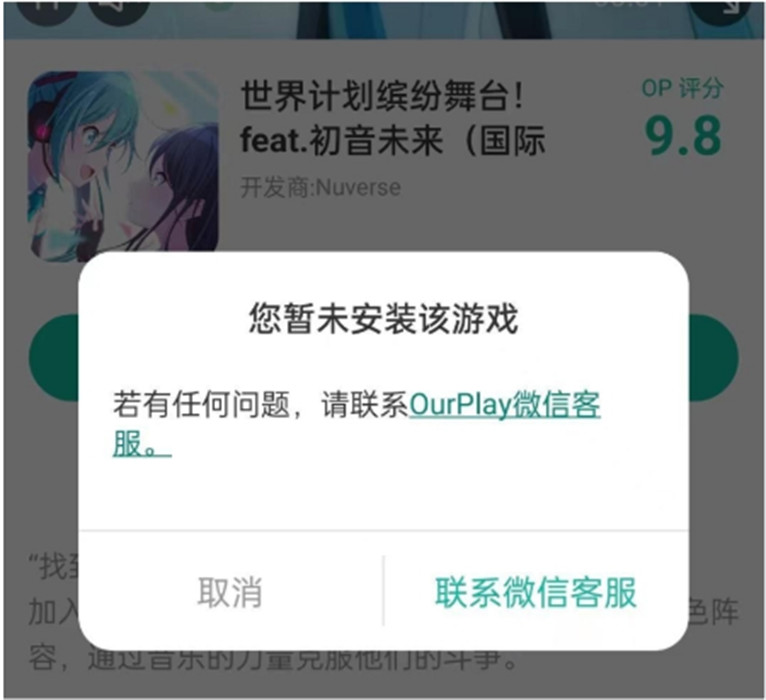Tap the video banner image at top

click(x=383, y=20)
